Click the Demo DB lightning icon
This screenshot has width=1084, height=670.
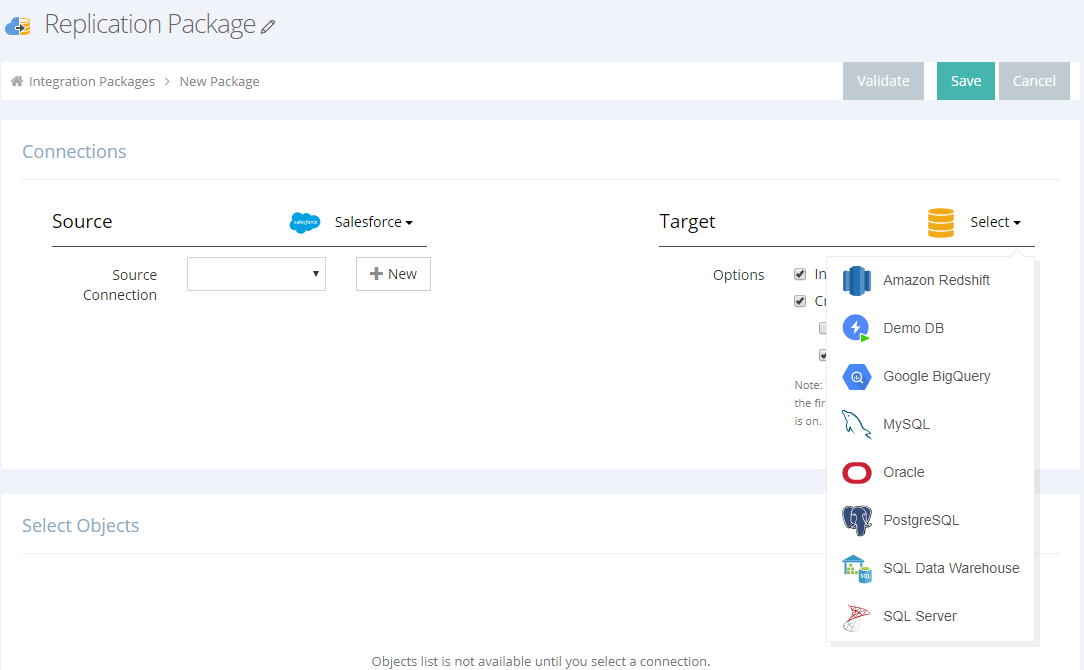click(856, 328)
